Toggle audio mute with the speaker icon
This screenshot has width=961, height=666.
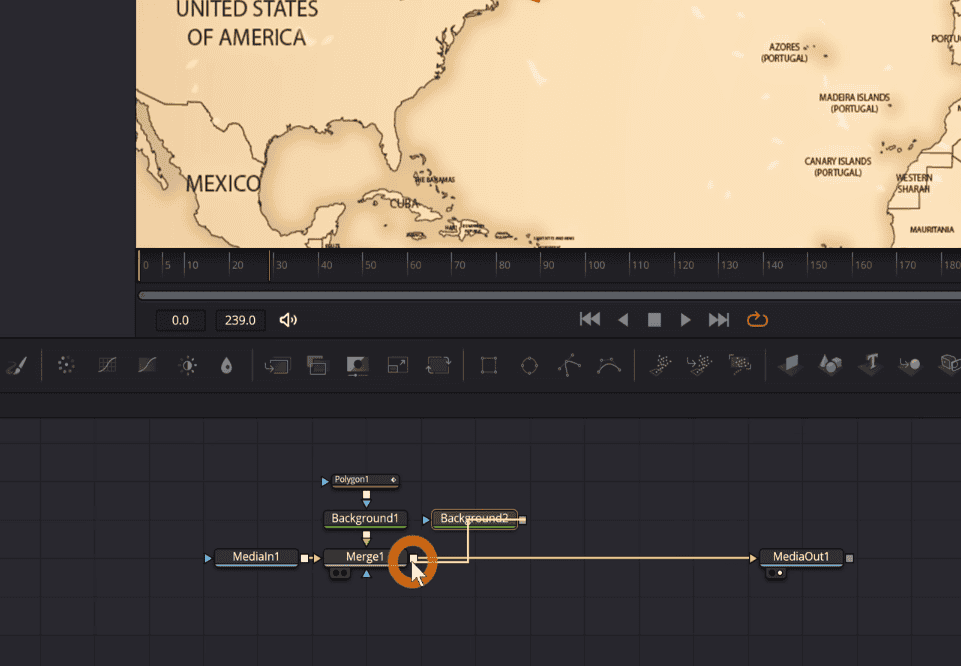pyautogui.click(x=288, y=320)
